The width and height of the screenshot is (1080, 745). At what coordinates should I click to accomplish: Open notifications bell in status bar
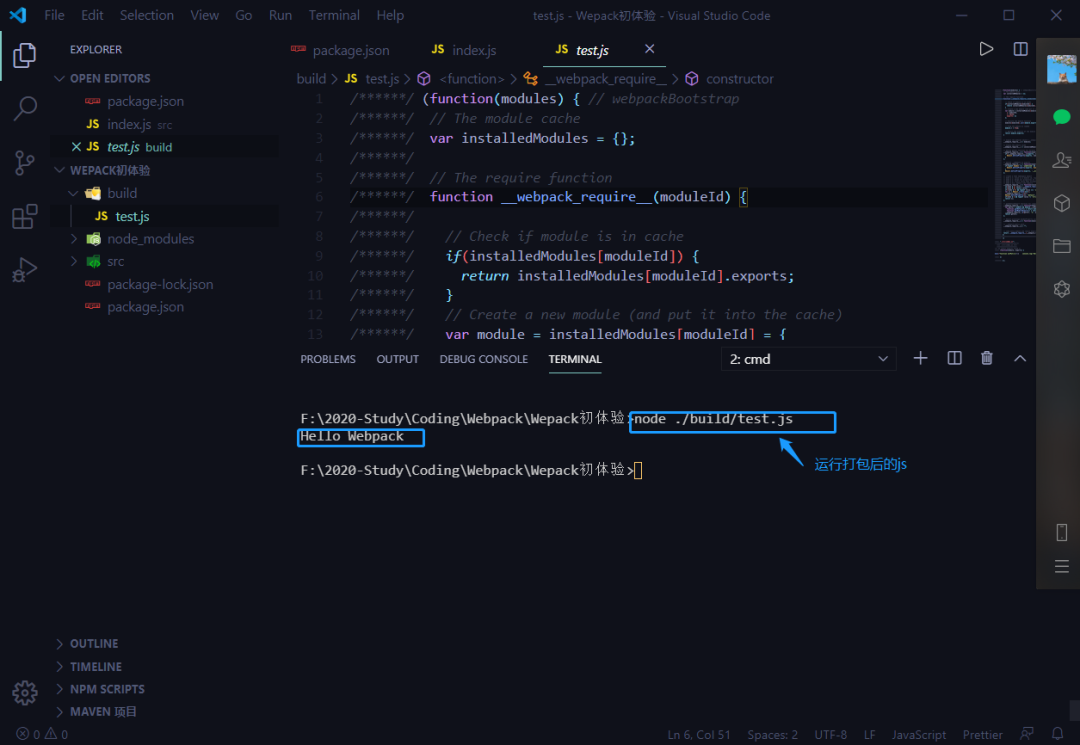[x=1057, y=734]
